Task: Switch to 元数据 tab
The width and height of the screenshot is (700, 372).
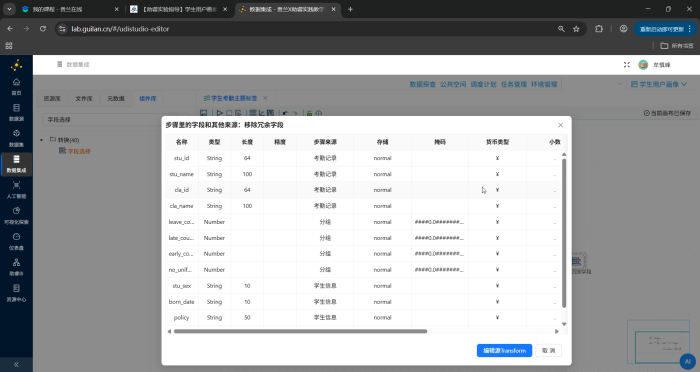Action: 116,98
